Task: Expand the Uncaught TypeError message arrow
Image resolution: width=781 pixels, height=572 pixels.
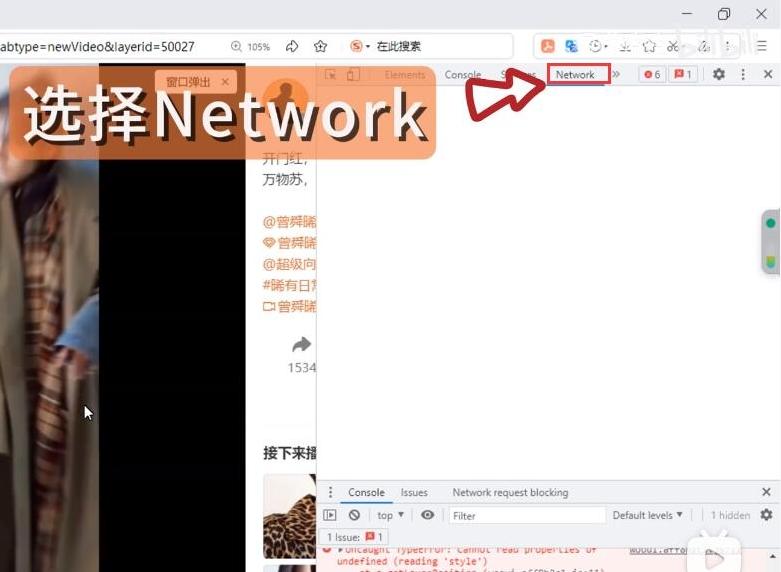Action: tap(341, 550)
